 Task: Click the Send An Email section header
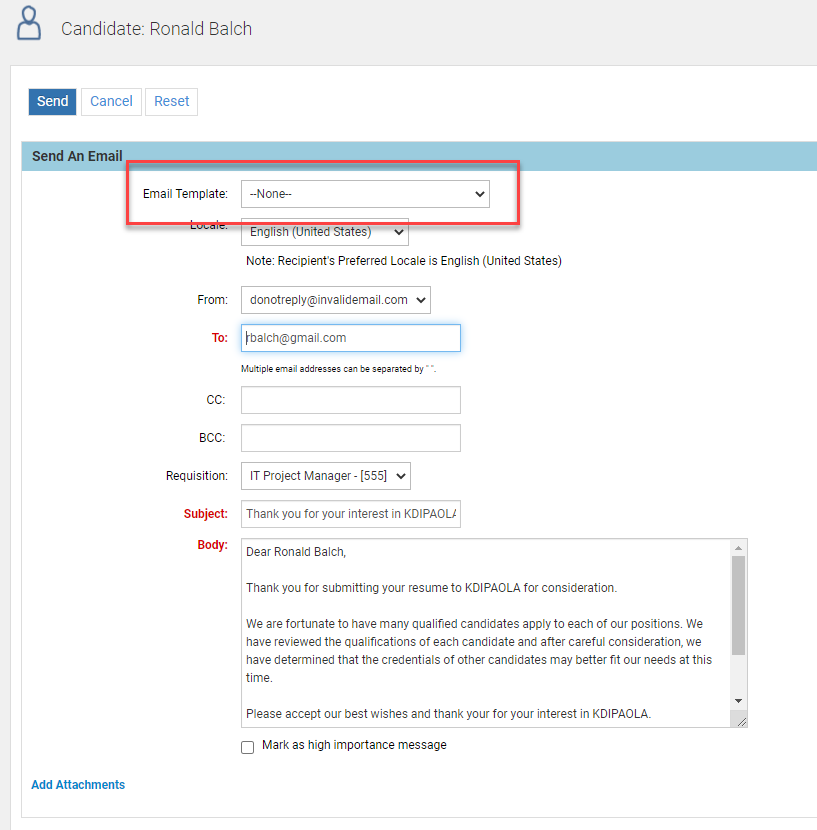[x=77, y=156]
